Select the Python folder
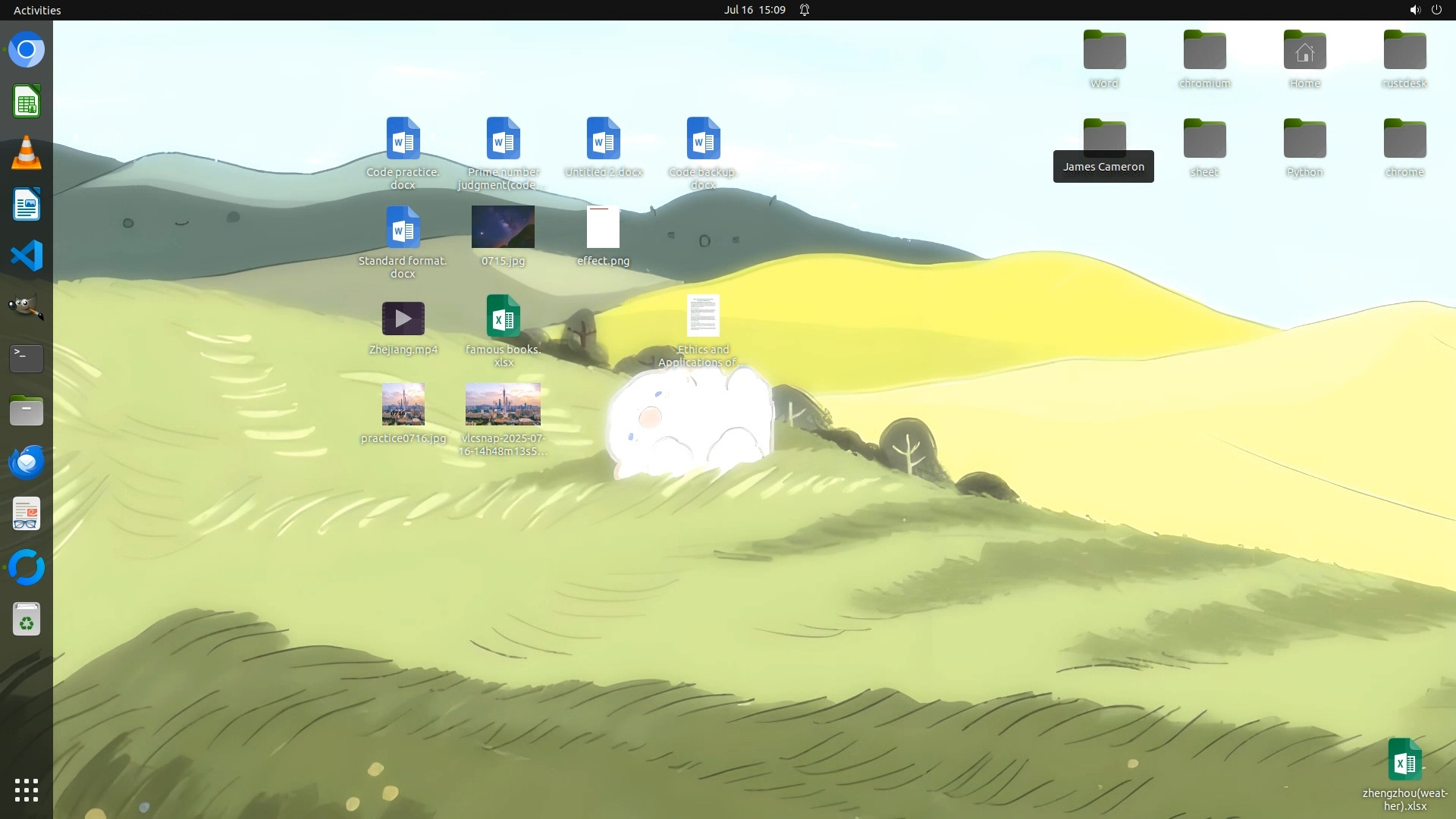 point(1304,140)
